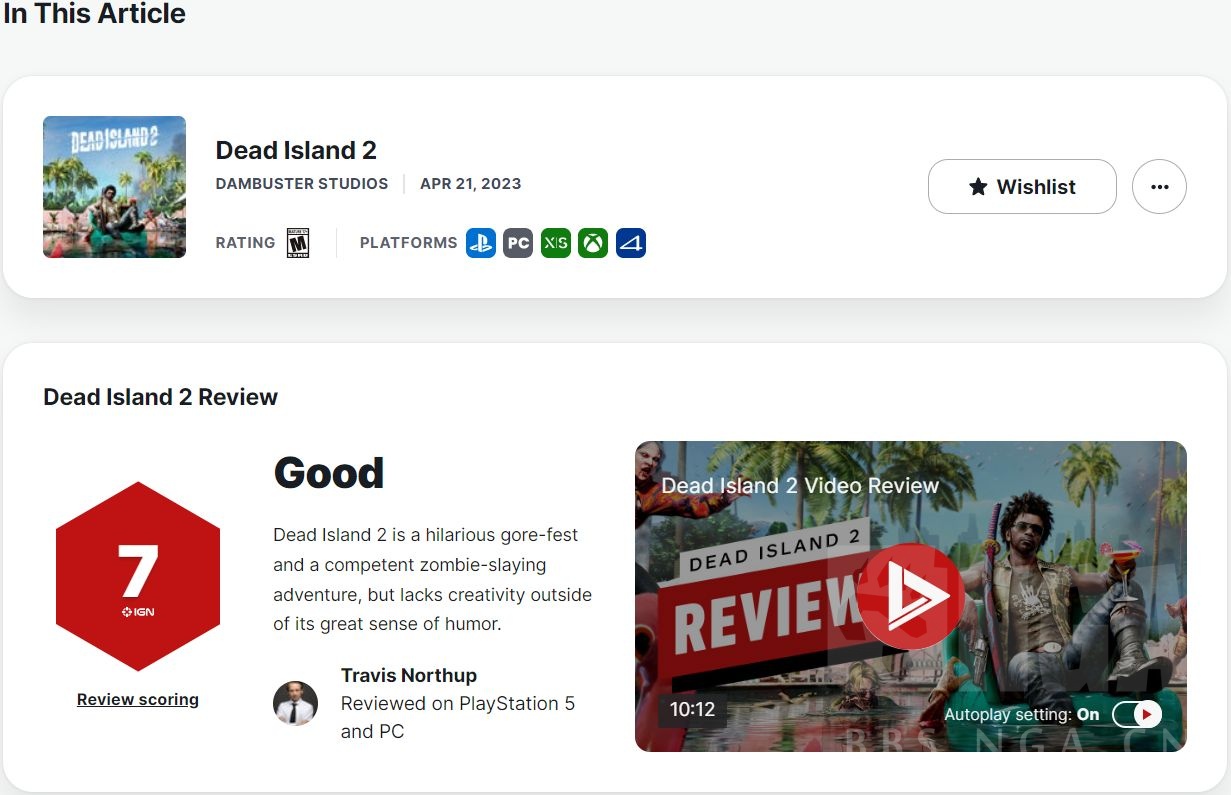Click the blue PlayStation 5 platform icon
This screenshot has width=1231, height=795.
coord(481,243)
